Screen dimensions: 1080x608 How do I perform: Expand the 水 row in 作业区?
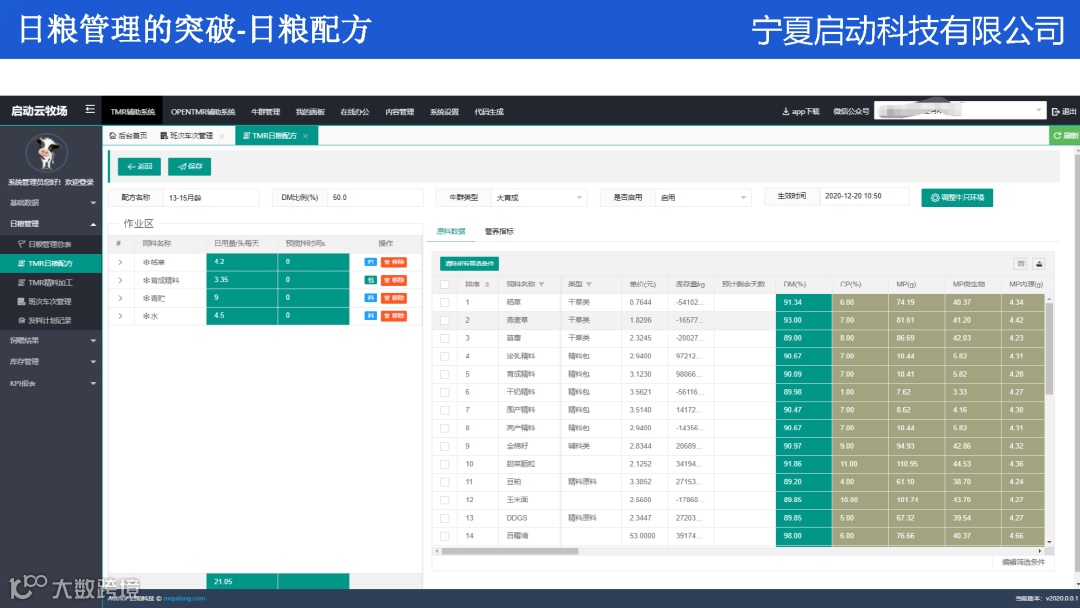(x=120, y=316)
